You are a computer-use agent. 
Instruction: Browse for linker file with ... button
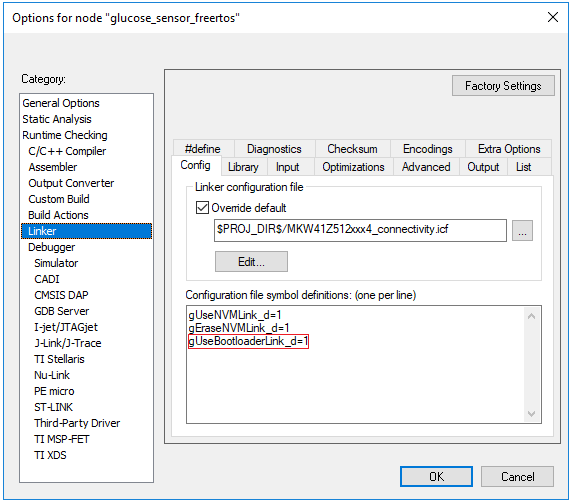coord(522,230)
